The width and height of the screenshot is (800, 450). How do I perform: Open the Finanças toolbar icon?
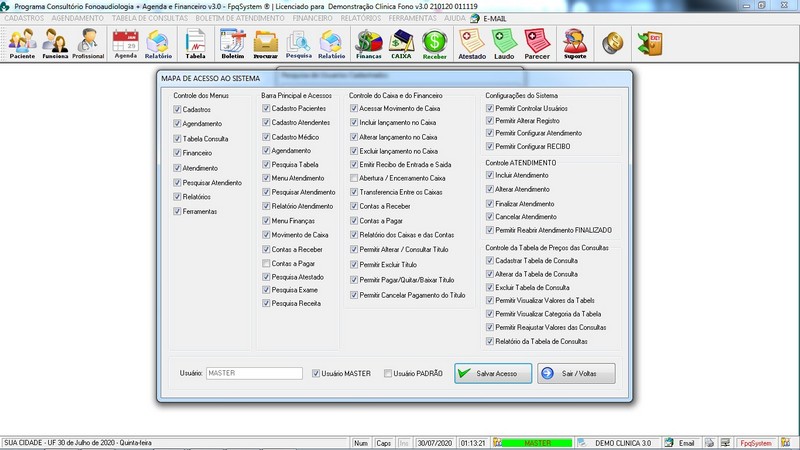point(368,44)
